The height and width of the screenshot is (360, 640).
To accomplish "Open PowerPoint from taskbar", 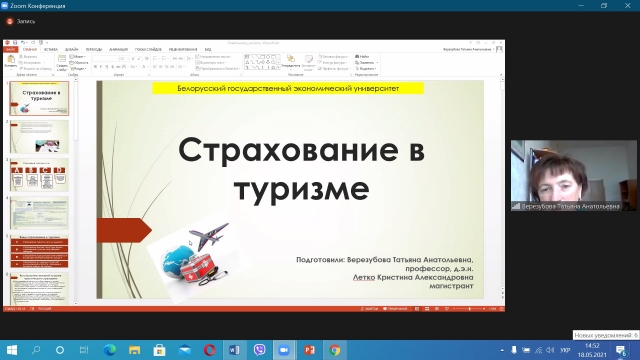I will (x=309, y=350).
